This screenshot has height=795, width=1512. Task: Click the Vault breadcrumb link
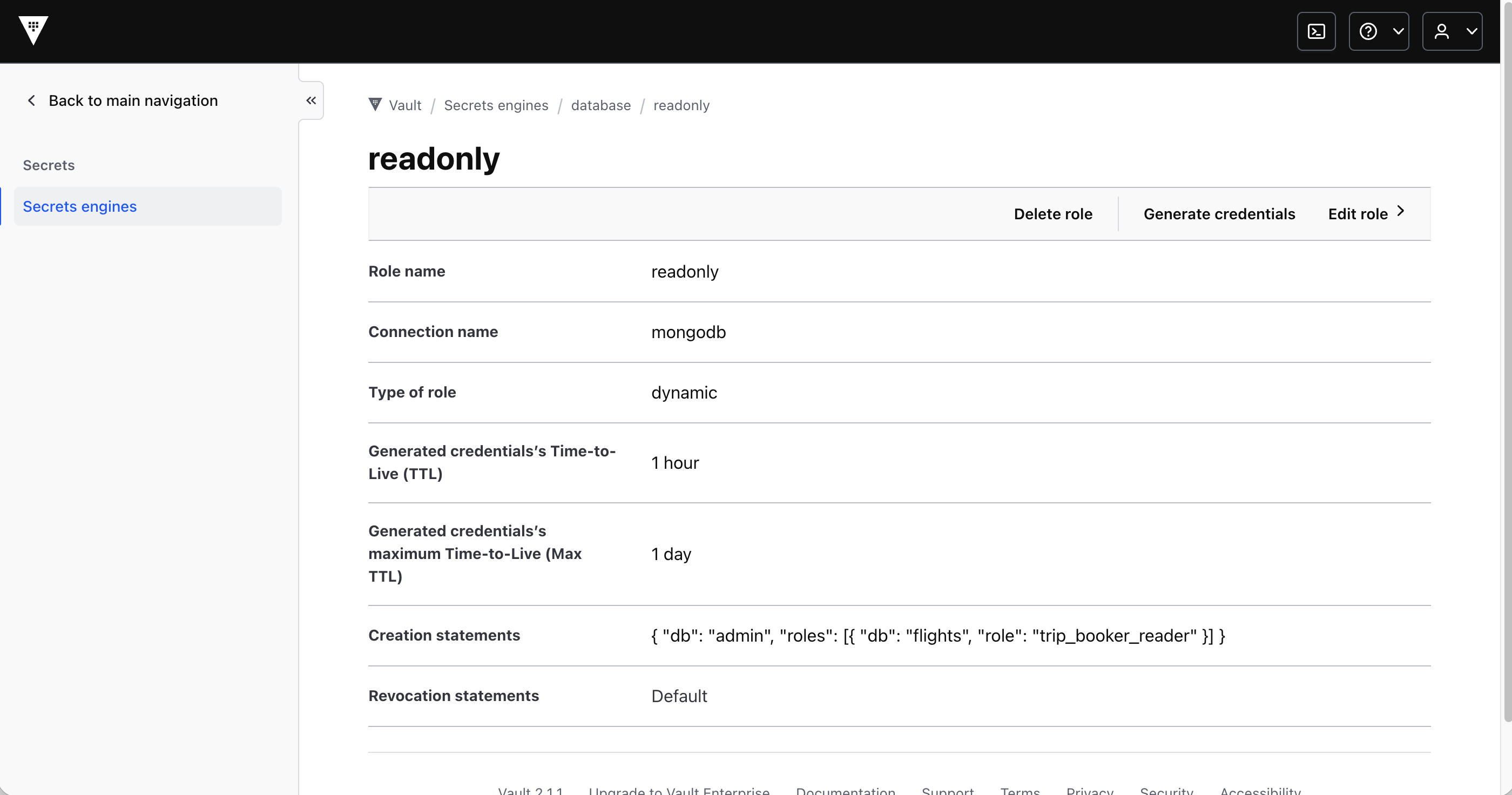pyautogui.click(x=405, y=105)
